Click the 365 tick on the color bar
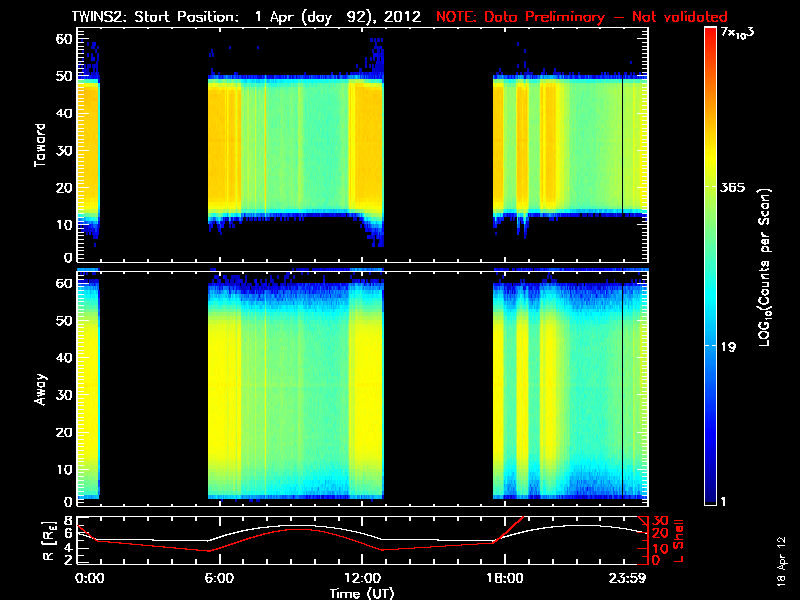The height and width of the screenshot is (600, 800). tap(732, 187)
